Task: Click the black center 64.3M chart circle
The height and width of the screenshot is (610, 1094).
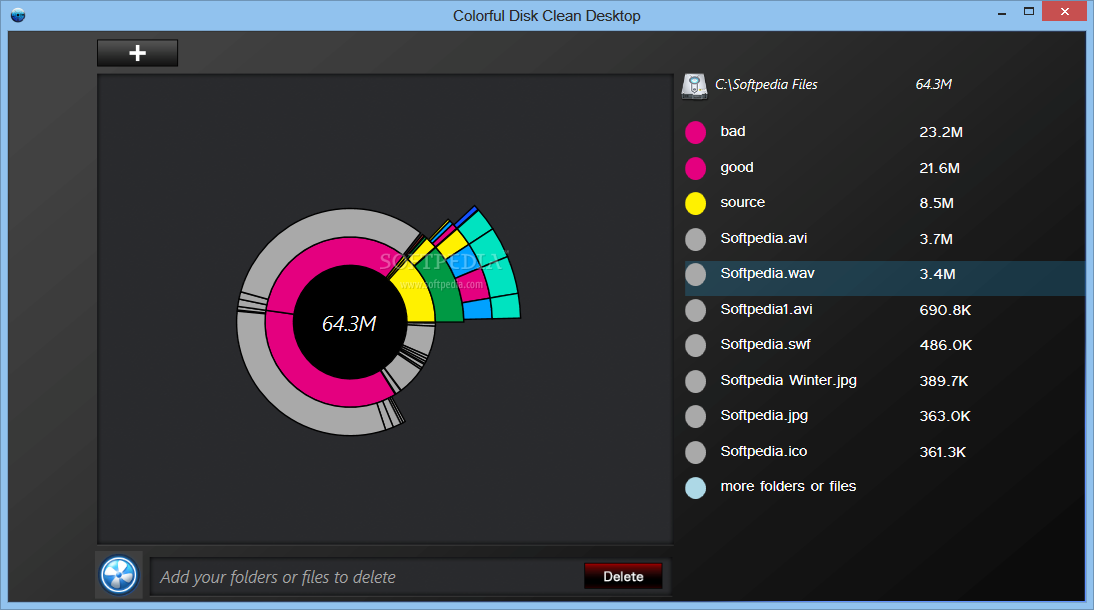Action: [350, 322]
